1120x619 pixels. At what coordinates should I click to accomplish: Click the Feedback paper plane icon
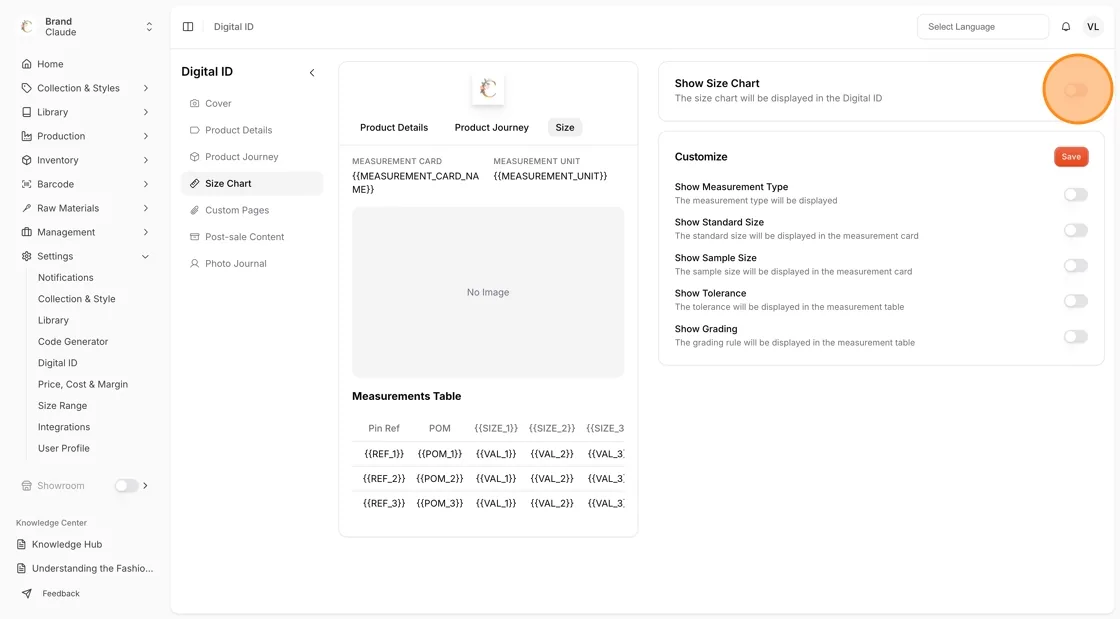click(x=26, y=593)
